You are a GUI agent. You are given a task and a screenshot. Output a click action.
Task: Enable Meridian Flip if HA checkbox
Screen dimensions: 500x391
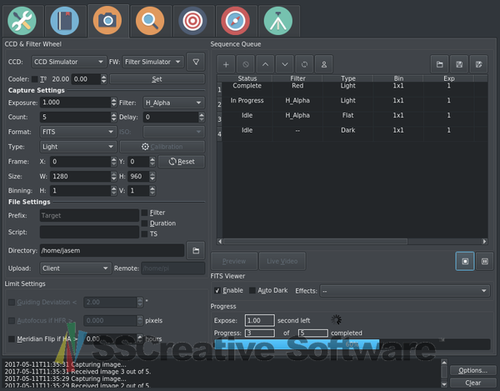coord(11,339)
